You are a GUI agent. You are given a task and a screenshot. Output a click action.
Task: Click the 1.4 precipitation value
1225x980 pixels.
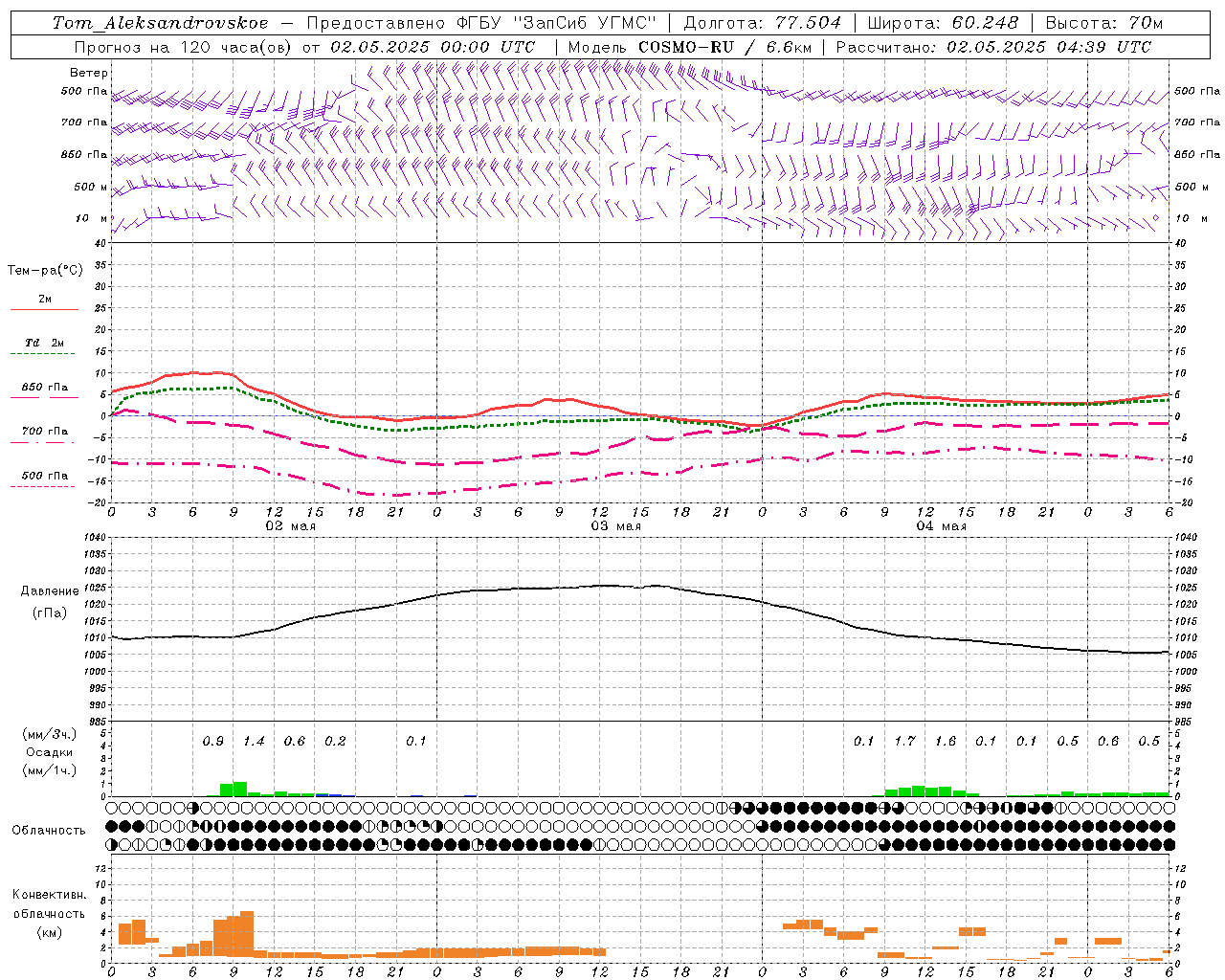254,741
